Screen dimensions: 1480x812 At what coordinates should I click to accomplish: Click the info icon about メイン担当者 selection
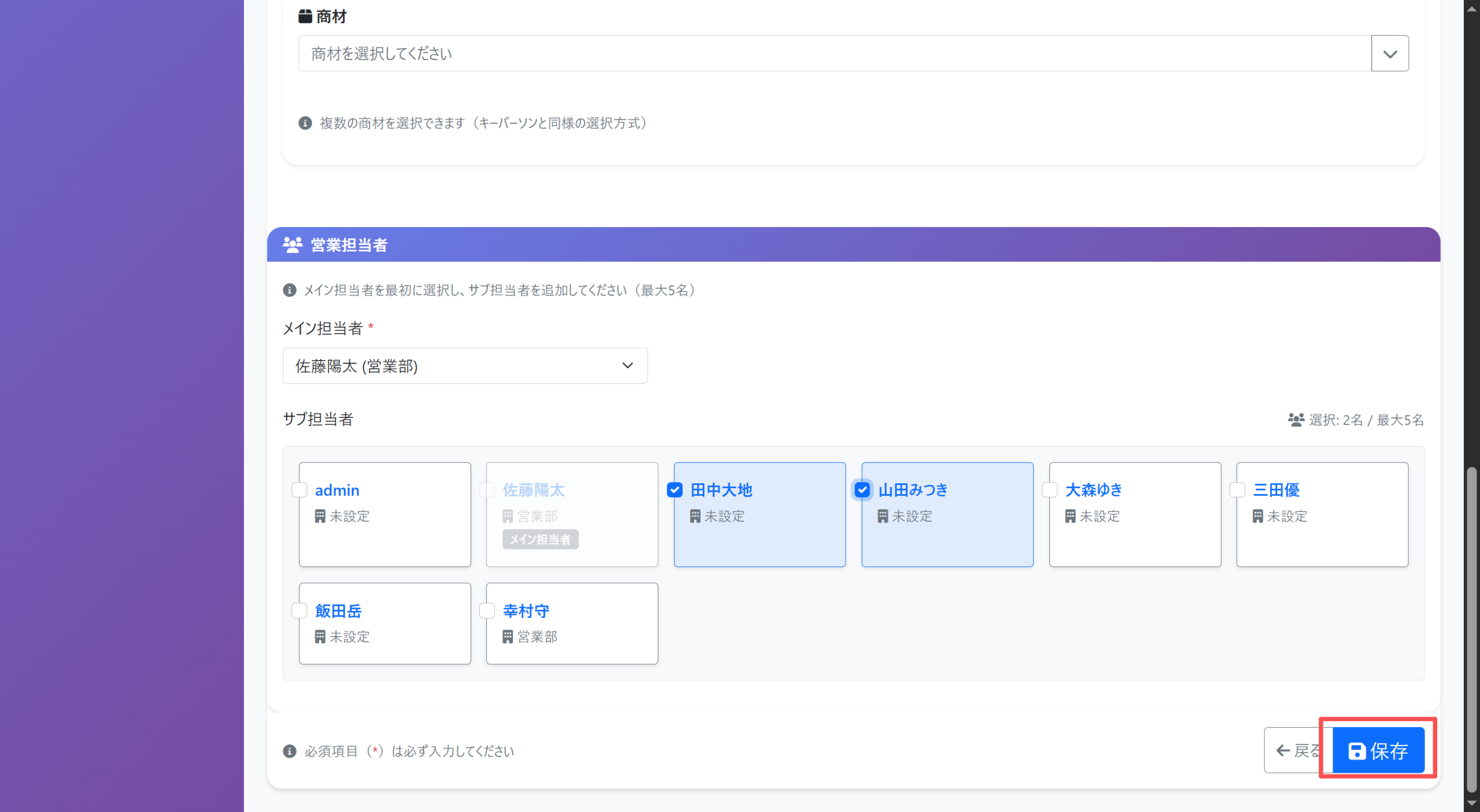[x=290, y=290]
